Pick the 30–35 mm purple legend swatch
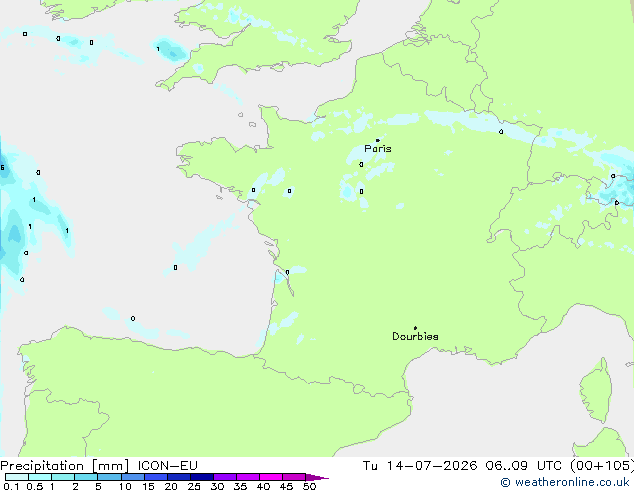Image resolution: width=634 pixels, height=490 pixels. 225,477
